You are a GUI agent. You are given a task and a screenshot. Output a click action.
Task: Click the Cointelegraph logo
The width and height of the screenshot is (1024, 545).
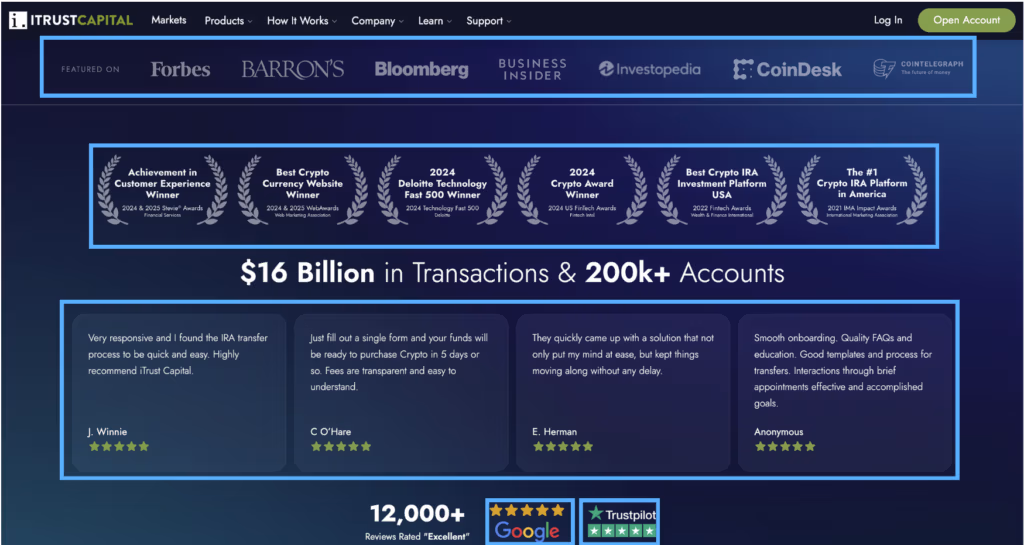click(x=918, y=69)
